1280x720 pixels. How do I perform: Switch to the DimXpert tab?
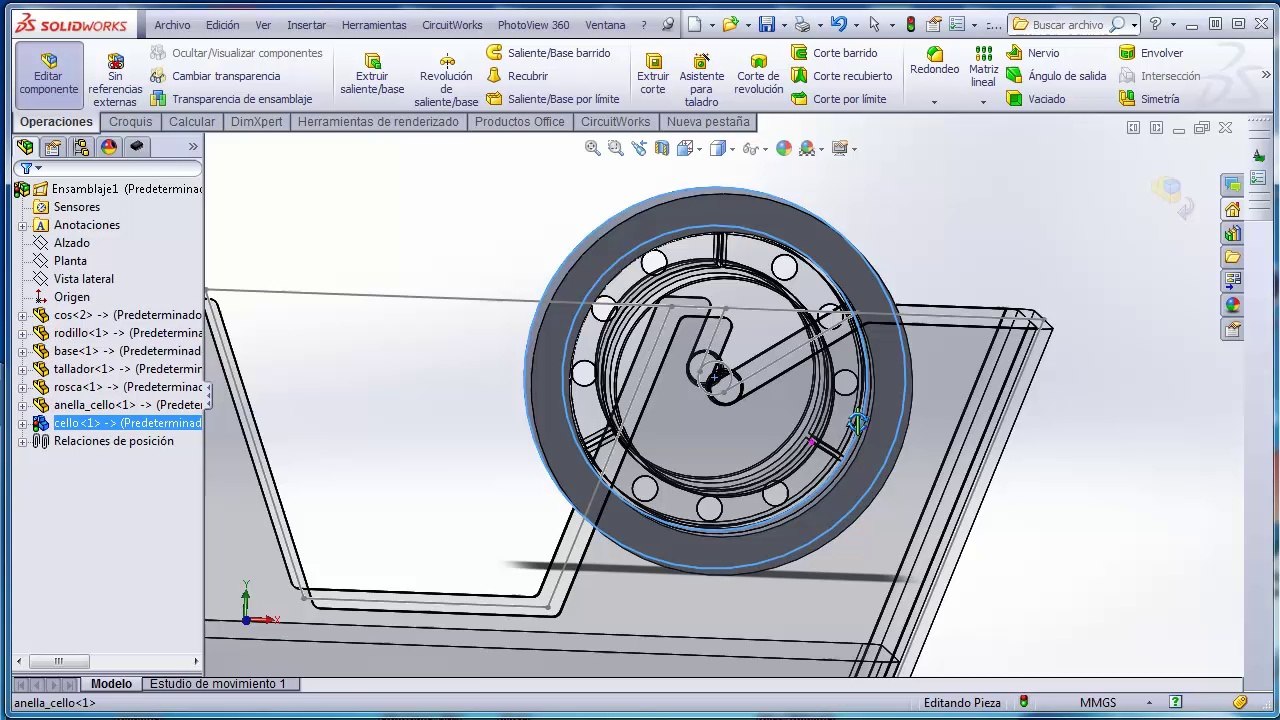[x=256, y=122]
